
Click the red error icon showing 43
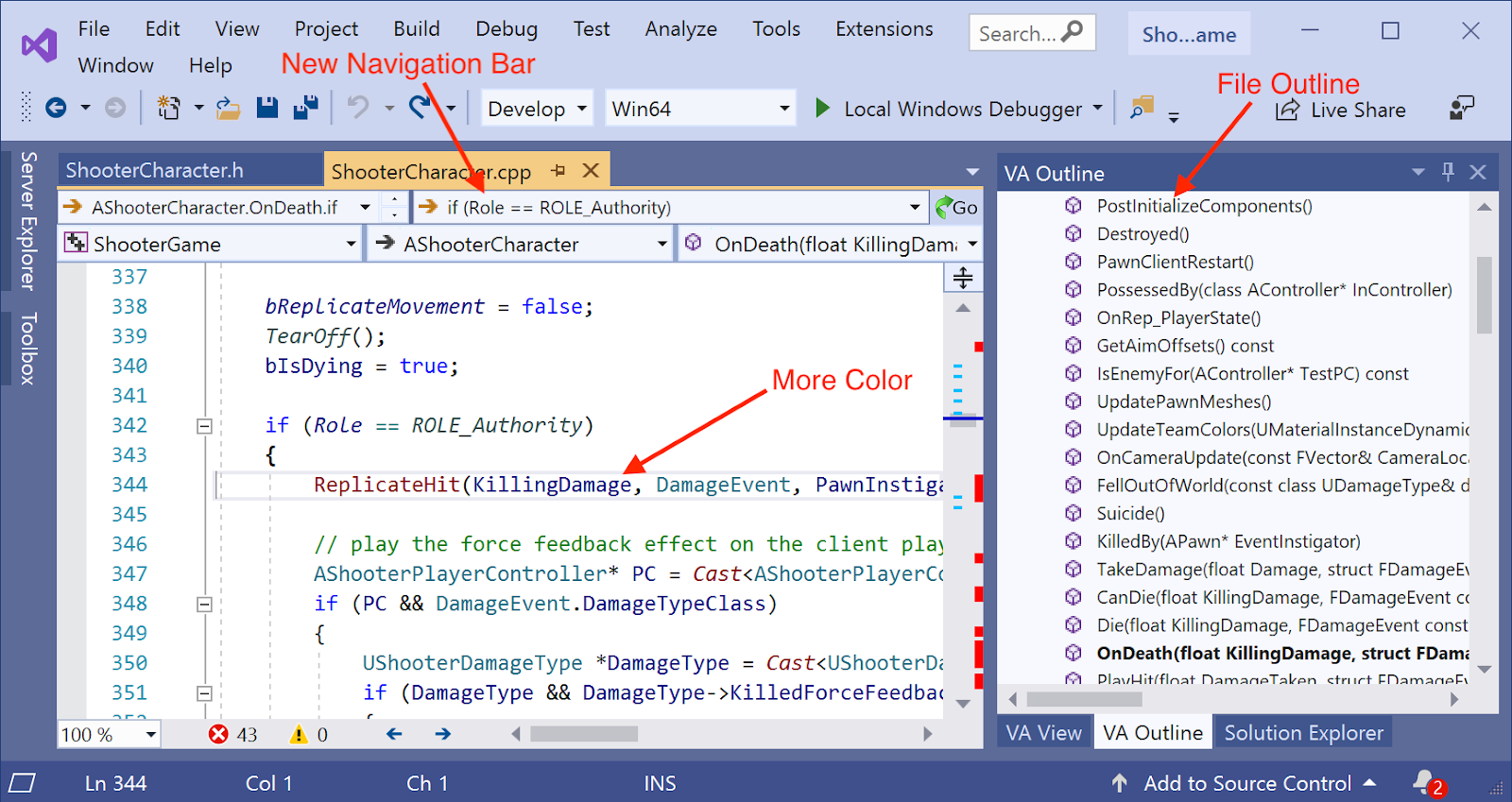point(218,734)
